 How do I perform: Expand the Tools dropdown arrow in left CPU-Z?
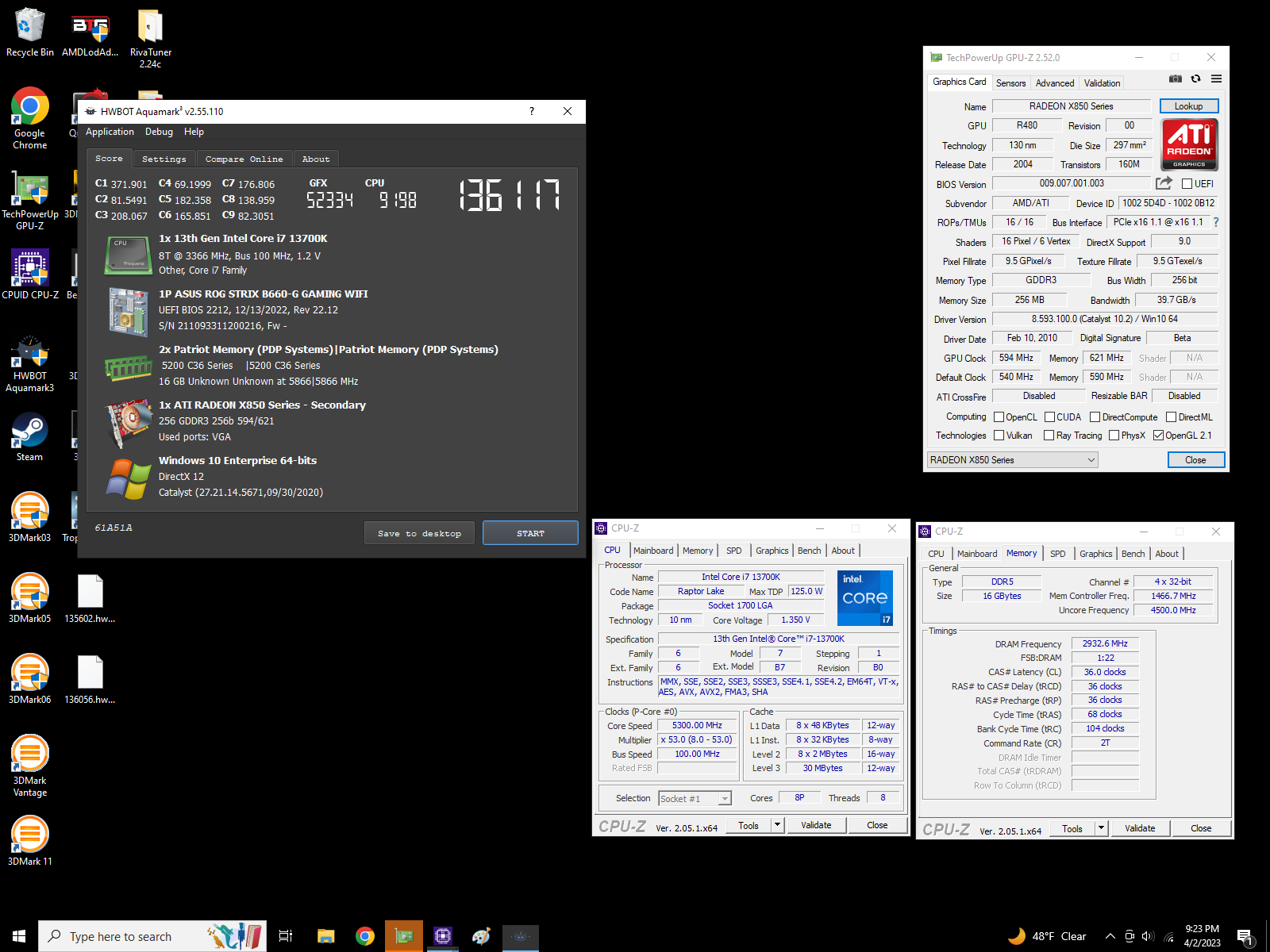coord(778,825)
